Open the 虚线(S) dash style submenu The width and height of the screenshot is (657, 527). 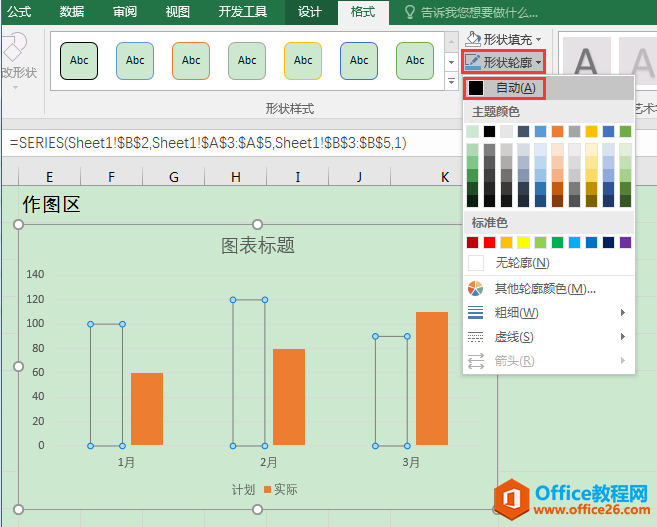tap(549, 337)
